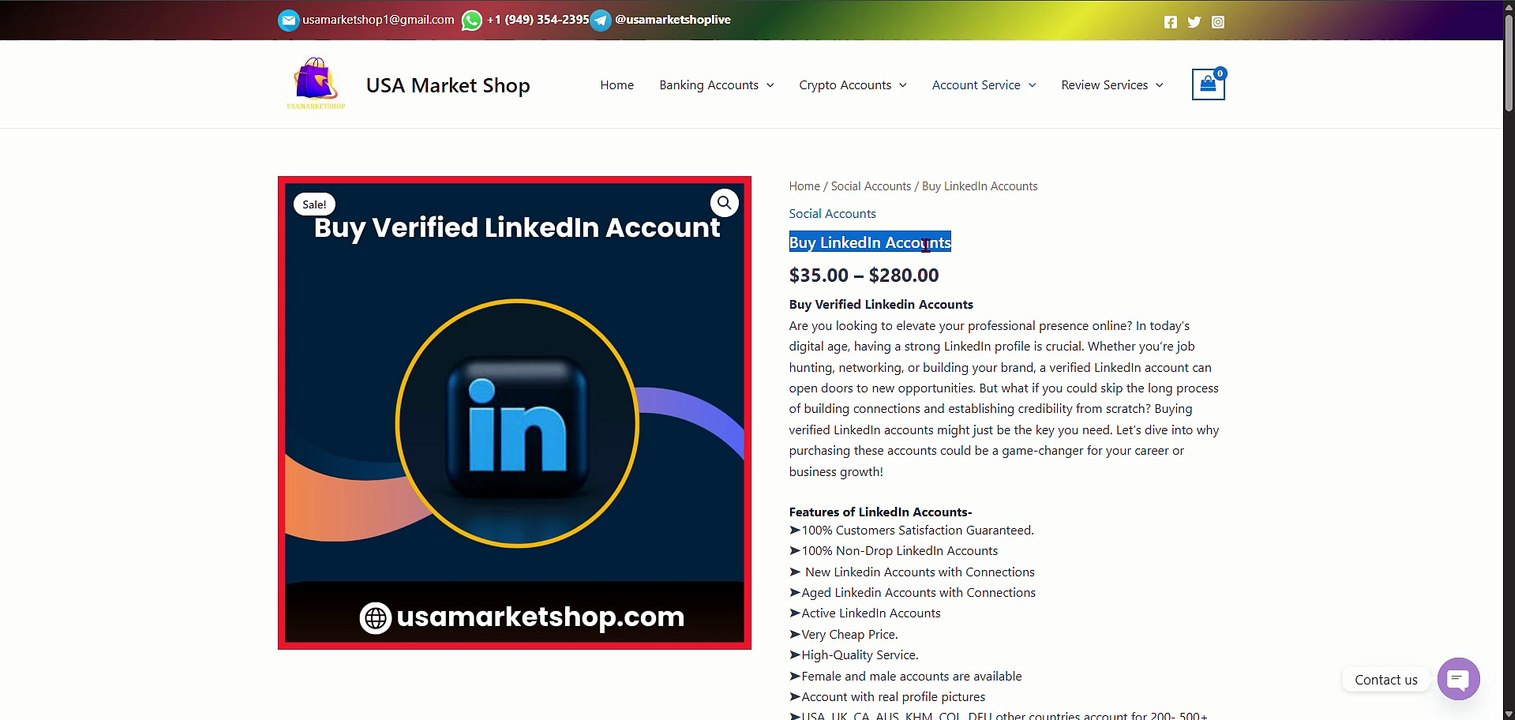Viewport: 1515px width, 720px height.
Task: Click the High-Quality Service line
Action: pyautogui.click(x=853, y=656)
